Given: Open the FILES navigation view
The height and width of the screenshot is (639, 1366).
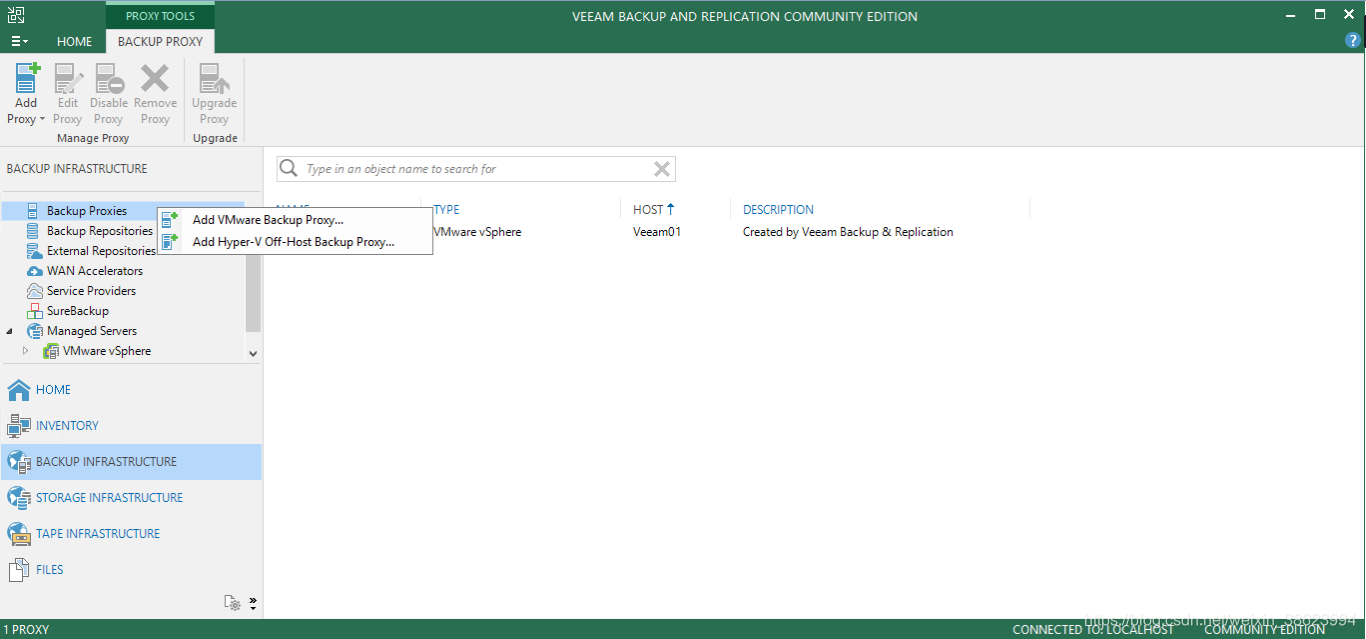Looking at the screenshot, I should tap(131, 570).
